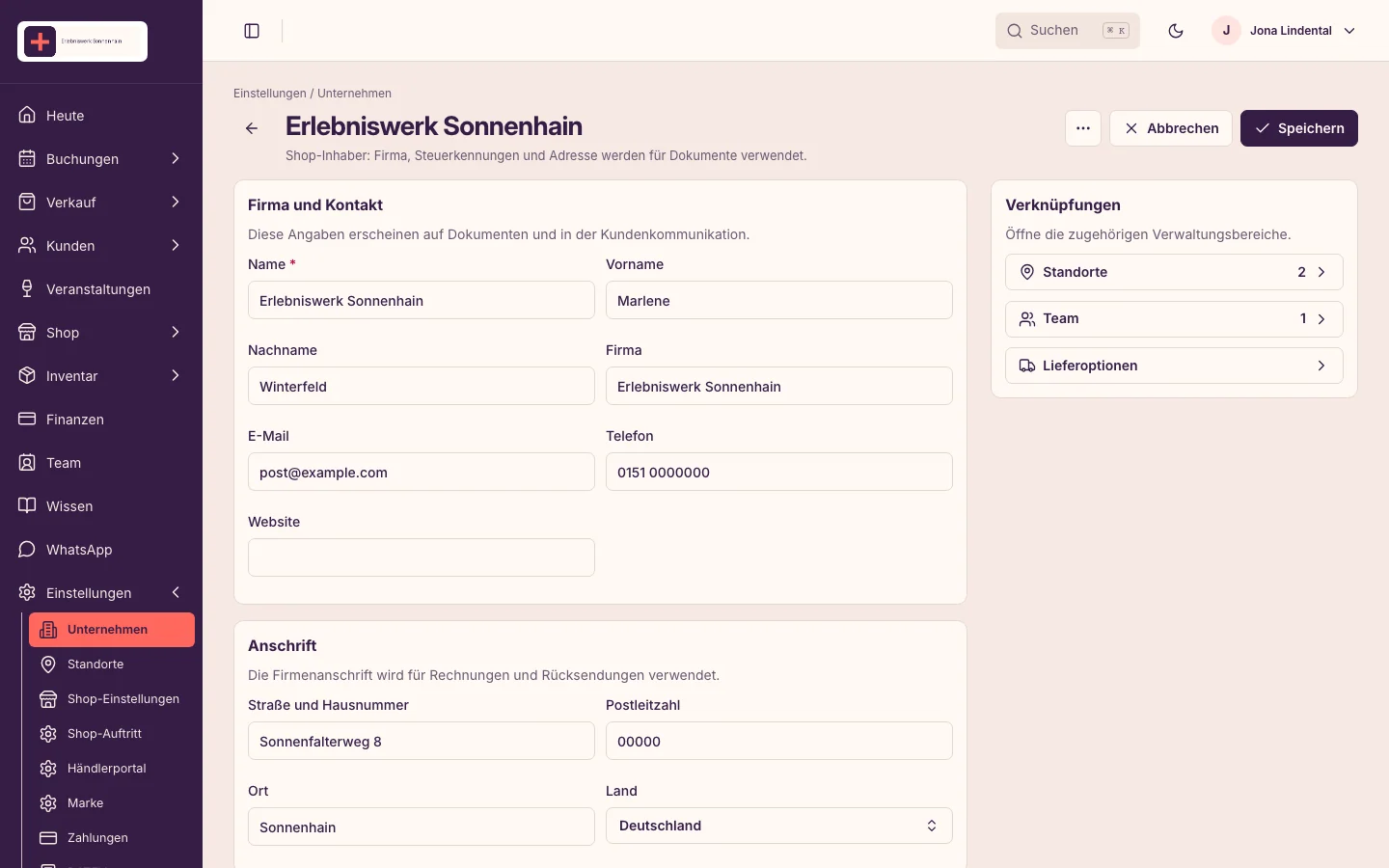
Task: Click the E-Mail input field
Action: (x=422, y=472)
